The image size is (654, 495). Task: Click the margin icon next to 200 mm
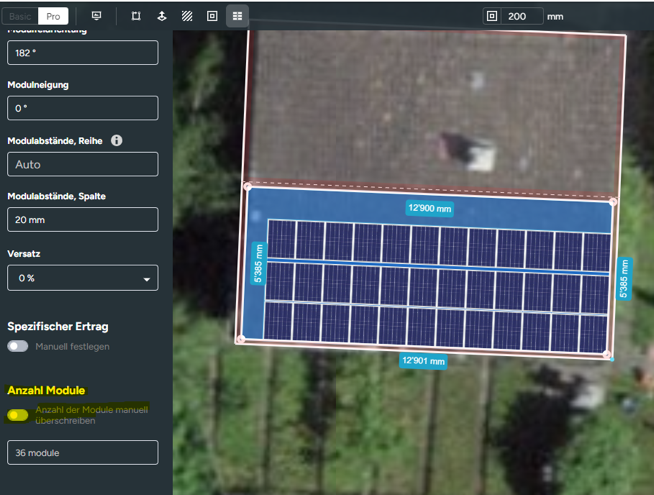(x=491, y=16)
